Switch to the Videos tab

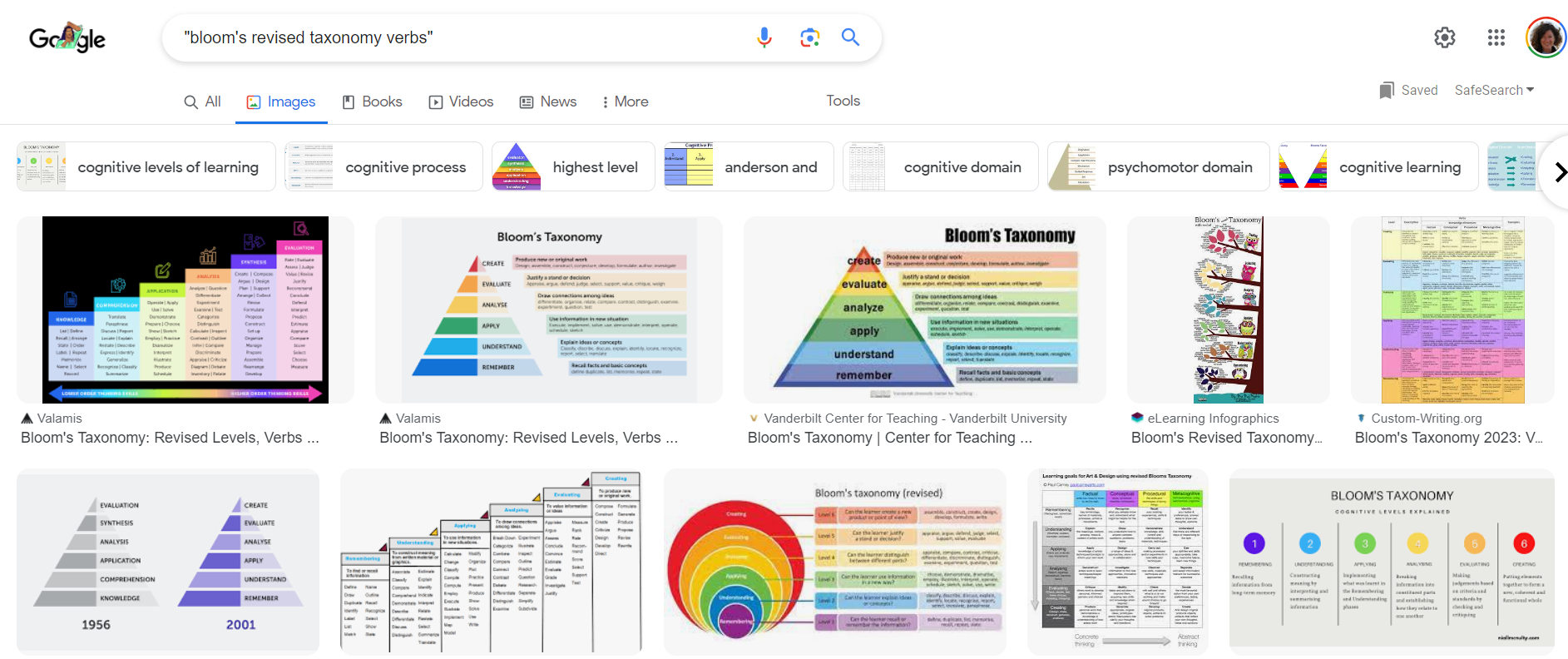[x=461, y=102]
